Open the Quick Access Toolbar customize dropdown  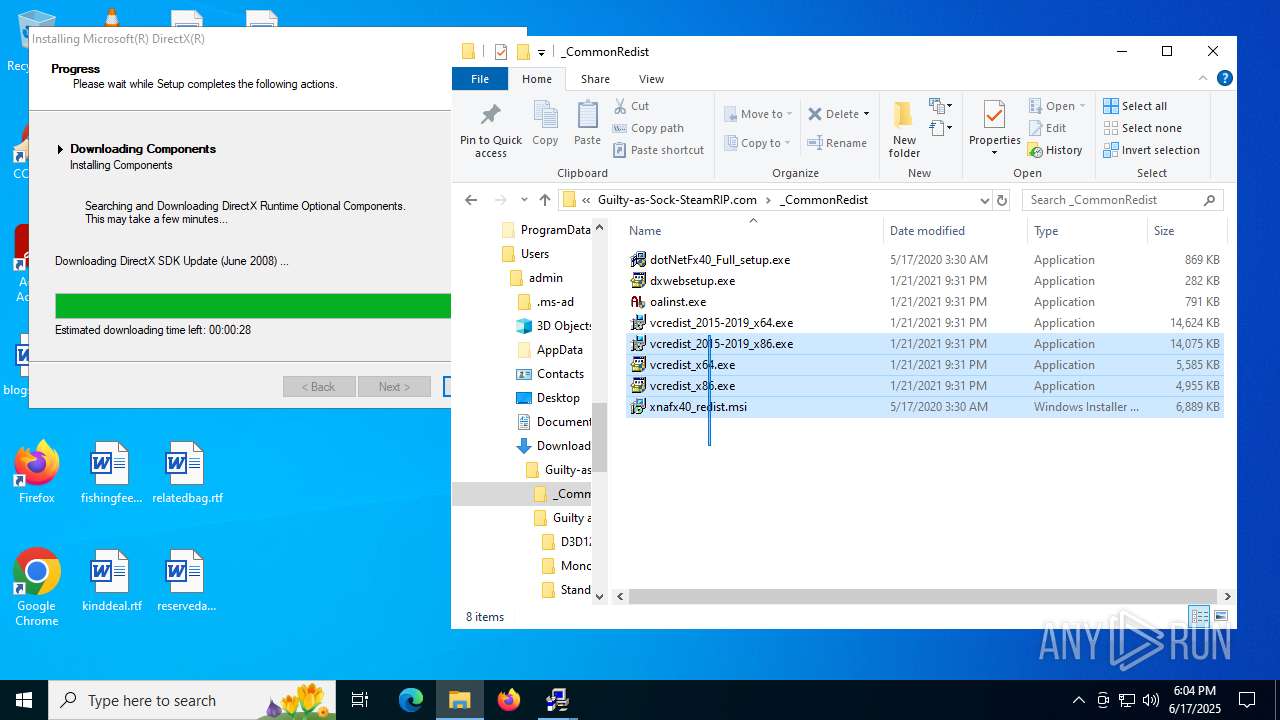click(x=541, y=52)
